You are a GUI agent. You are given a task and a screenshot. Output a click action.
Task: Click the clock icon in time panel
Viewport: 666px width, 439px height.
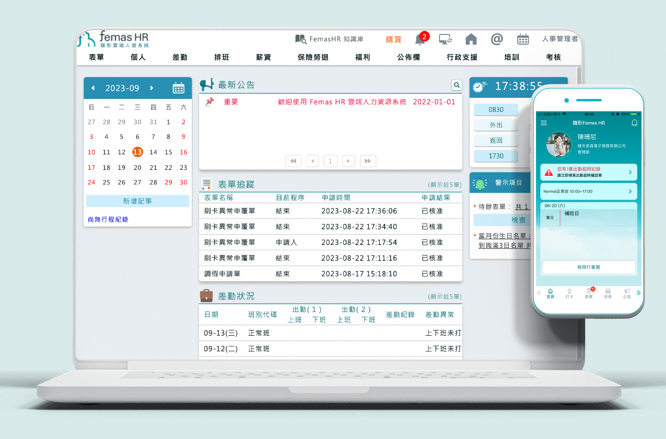[479, 87]
